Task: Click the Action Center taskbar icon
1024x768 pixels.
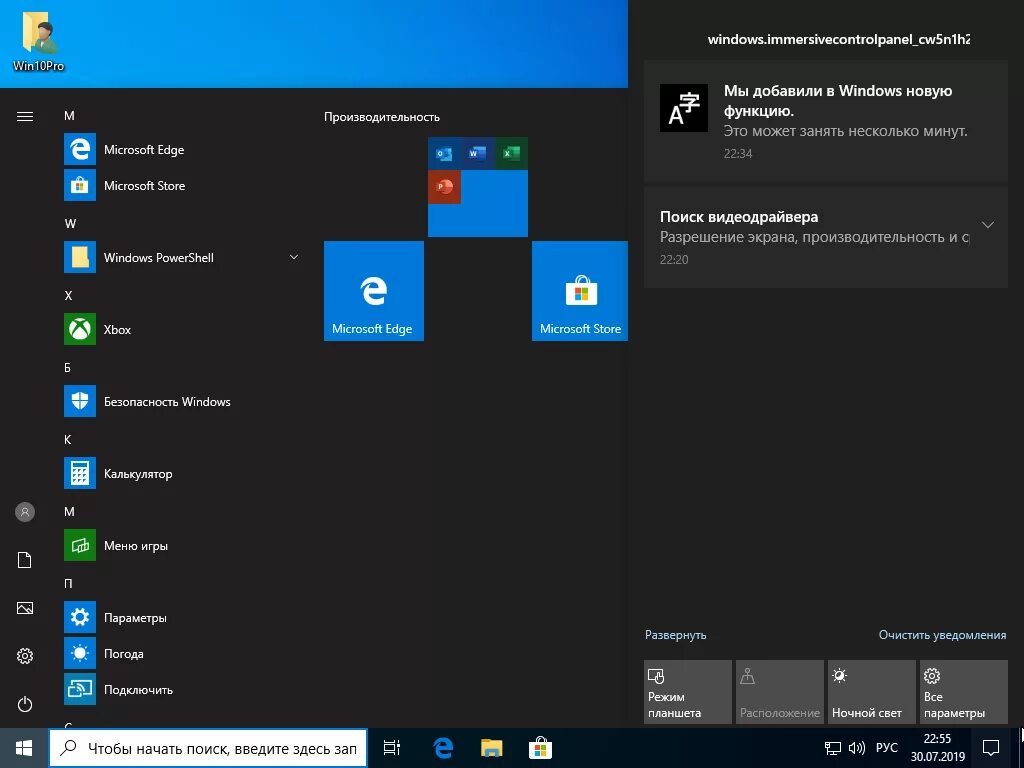Action: click(991, 748)
